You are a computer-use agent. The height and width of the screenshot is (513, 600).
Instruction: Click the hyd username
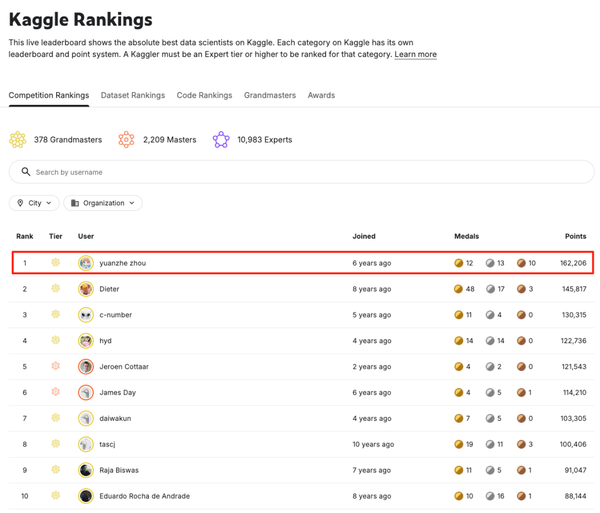pyautogui.click(x=105, y=340)
